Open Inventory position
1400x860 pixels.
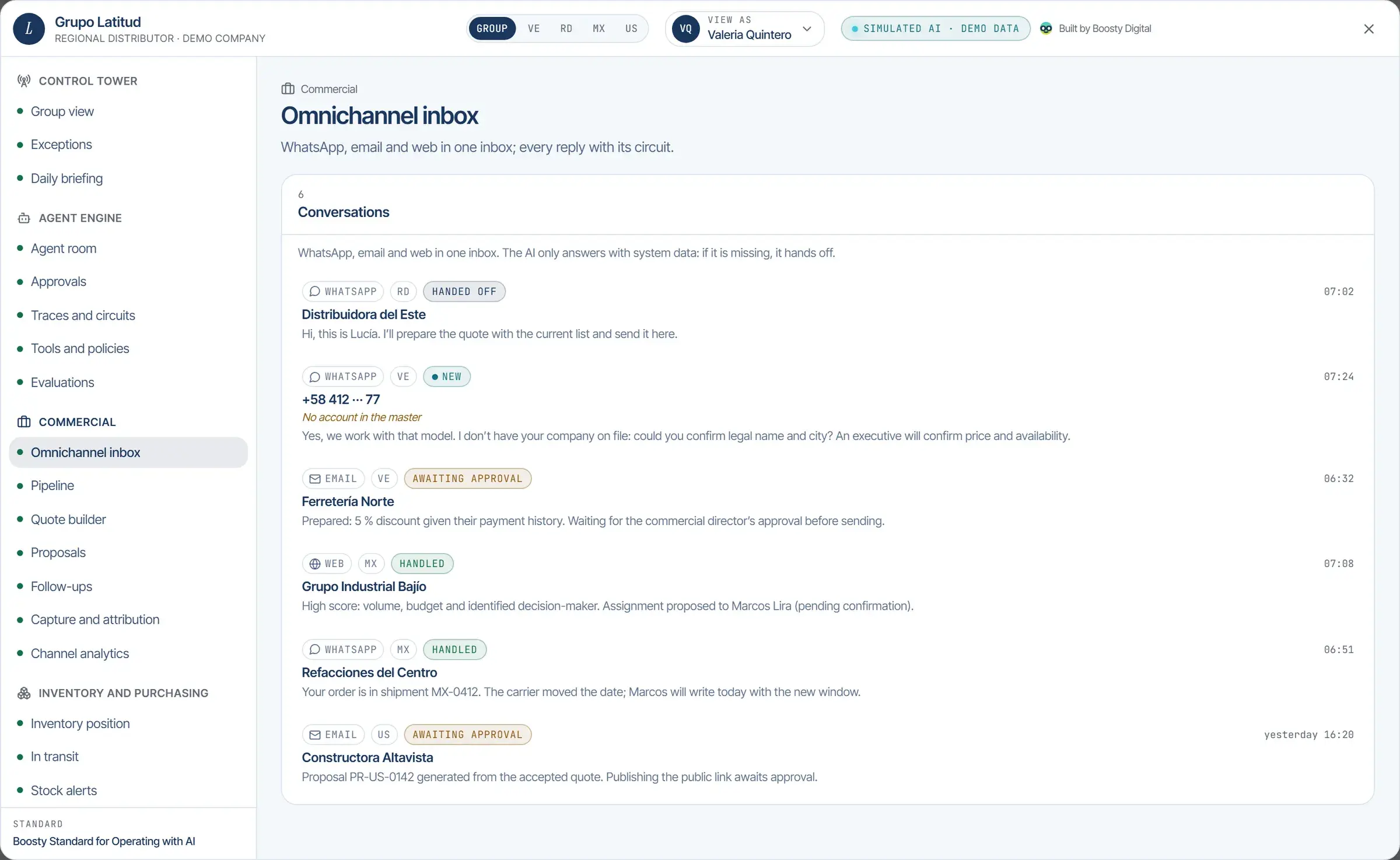(128, 724)
